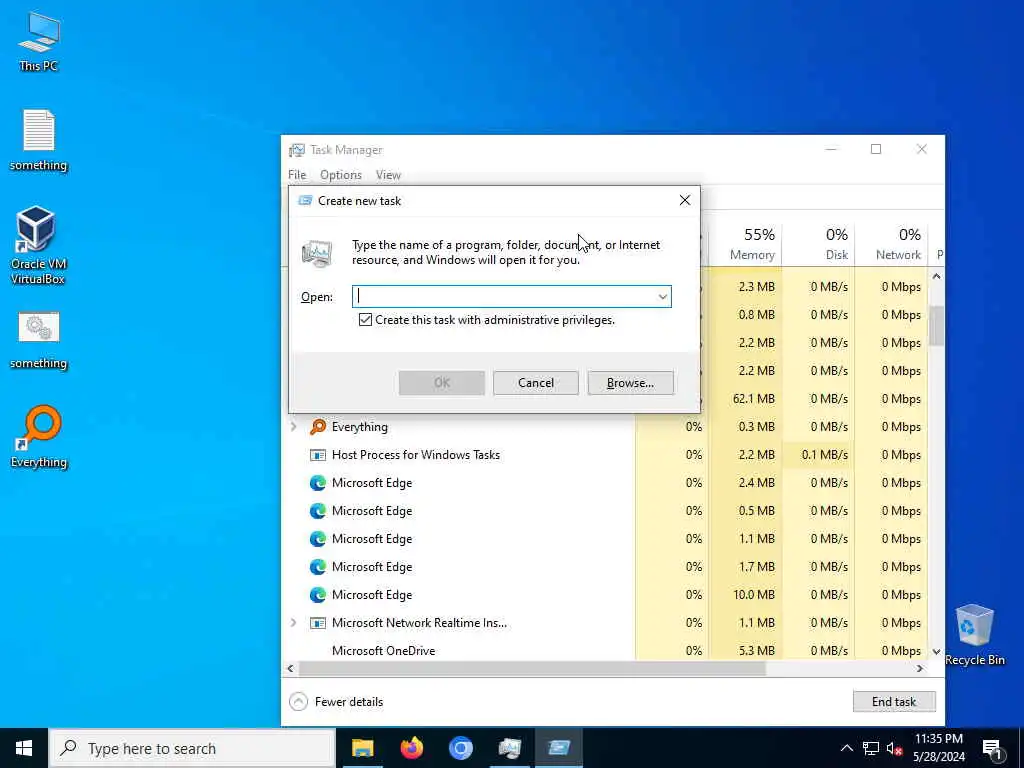This screenshot has height=768, width=1024.
Task: Open the notification center icon
Action: coord(991,748)
